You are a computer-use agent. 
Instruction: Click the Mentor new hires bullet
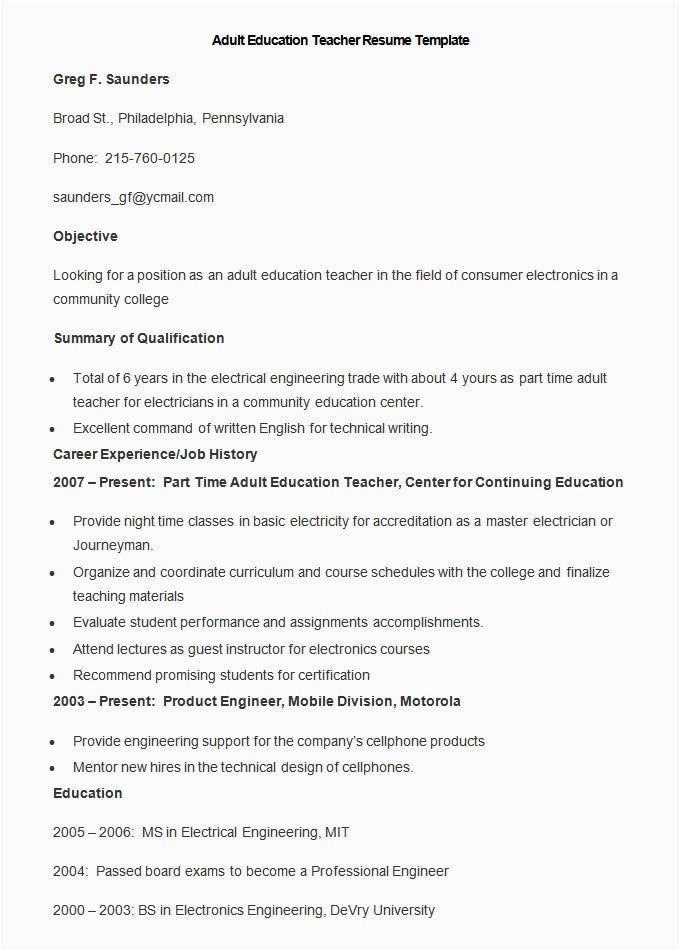[243, 767]
